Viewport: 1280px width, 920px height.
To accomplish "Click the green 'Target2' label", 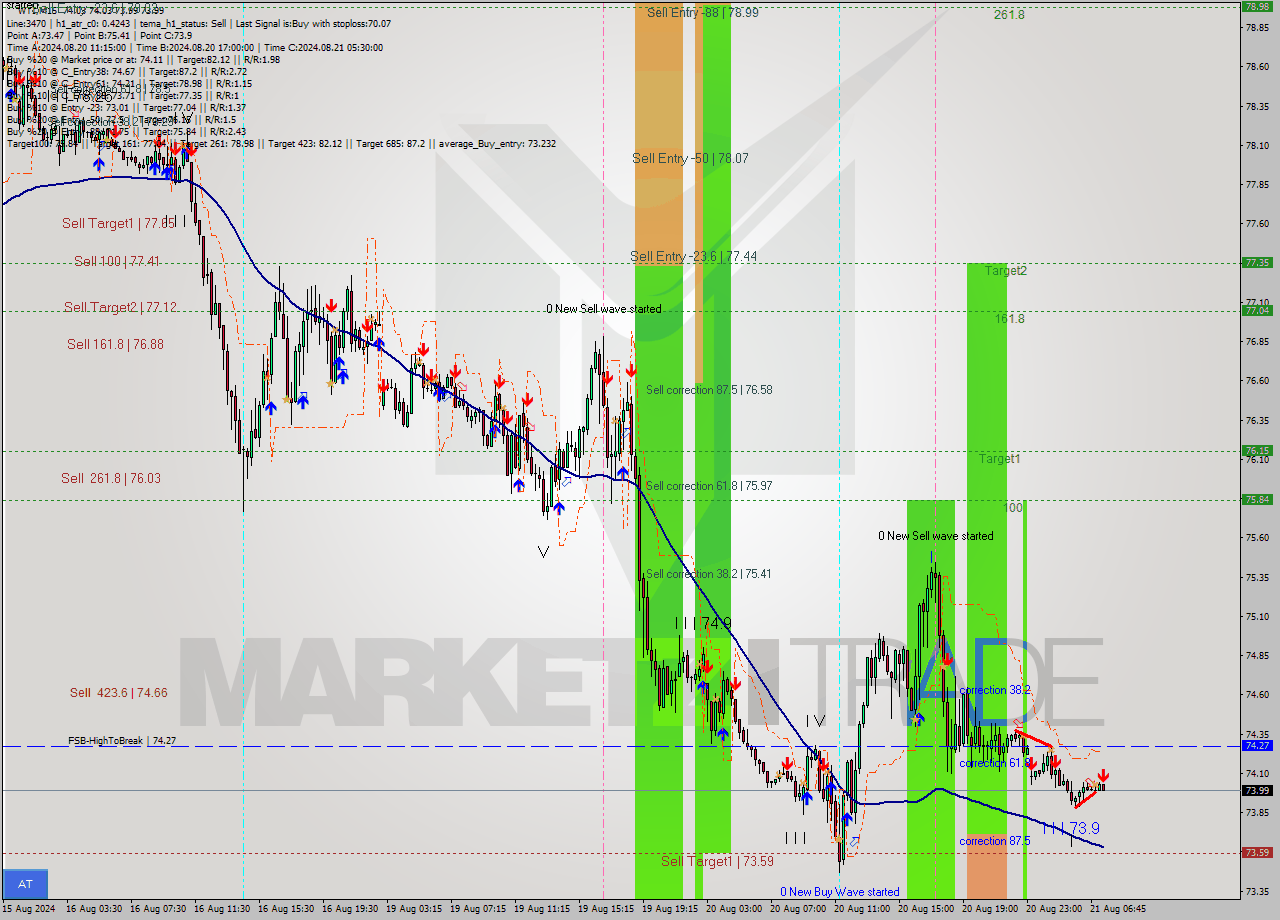I will tap(1005, 271).
